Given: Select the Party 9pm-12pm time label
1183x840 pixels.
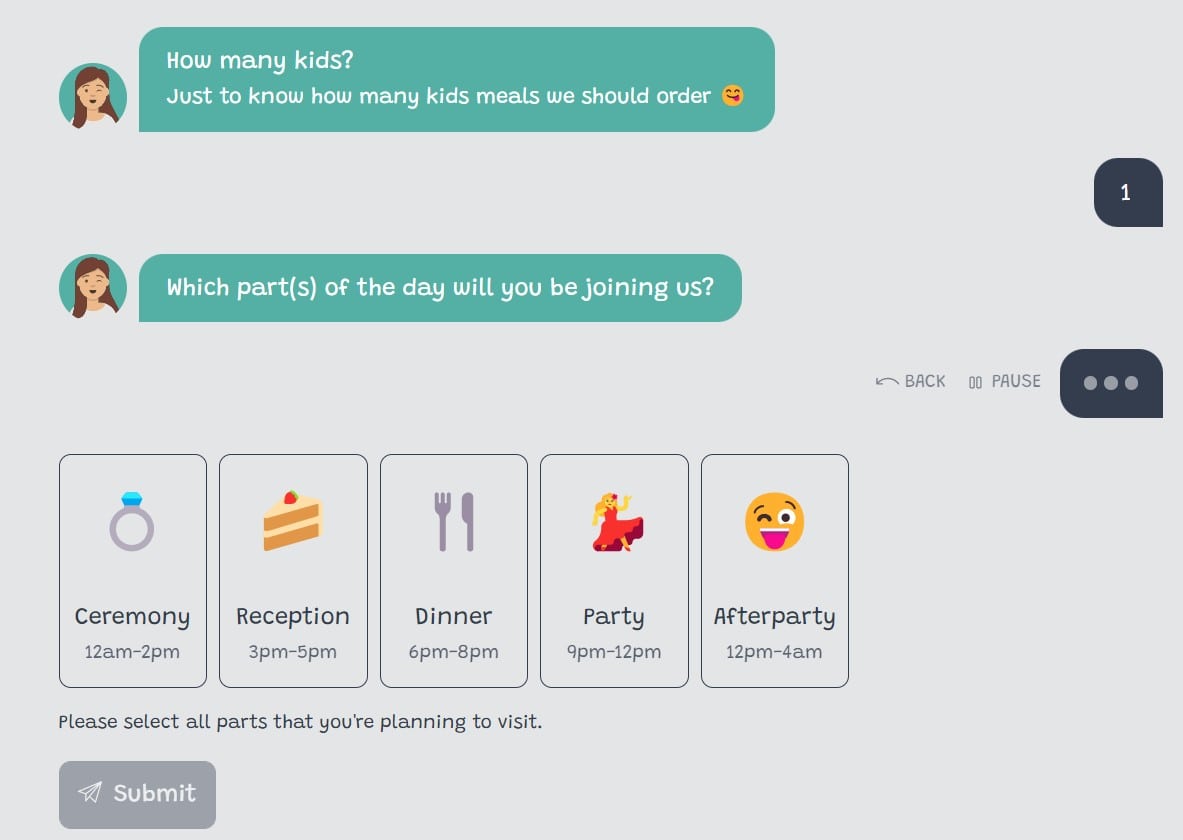Looking at the screenshot, I should [x=614, y=651].
